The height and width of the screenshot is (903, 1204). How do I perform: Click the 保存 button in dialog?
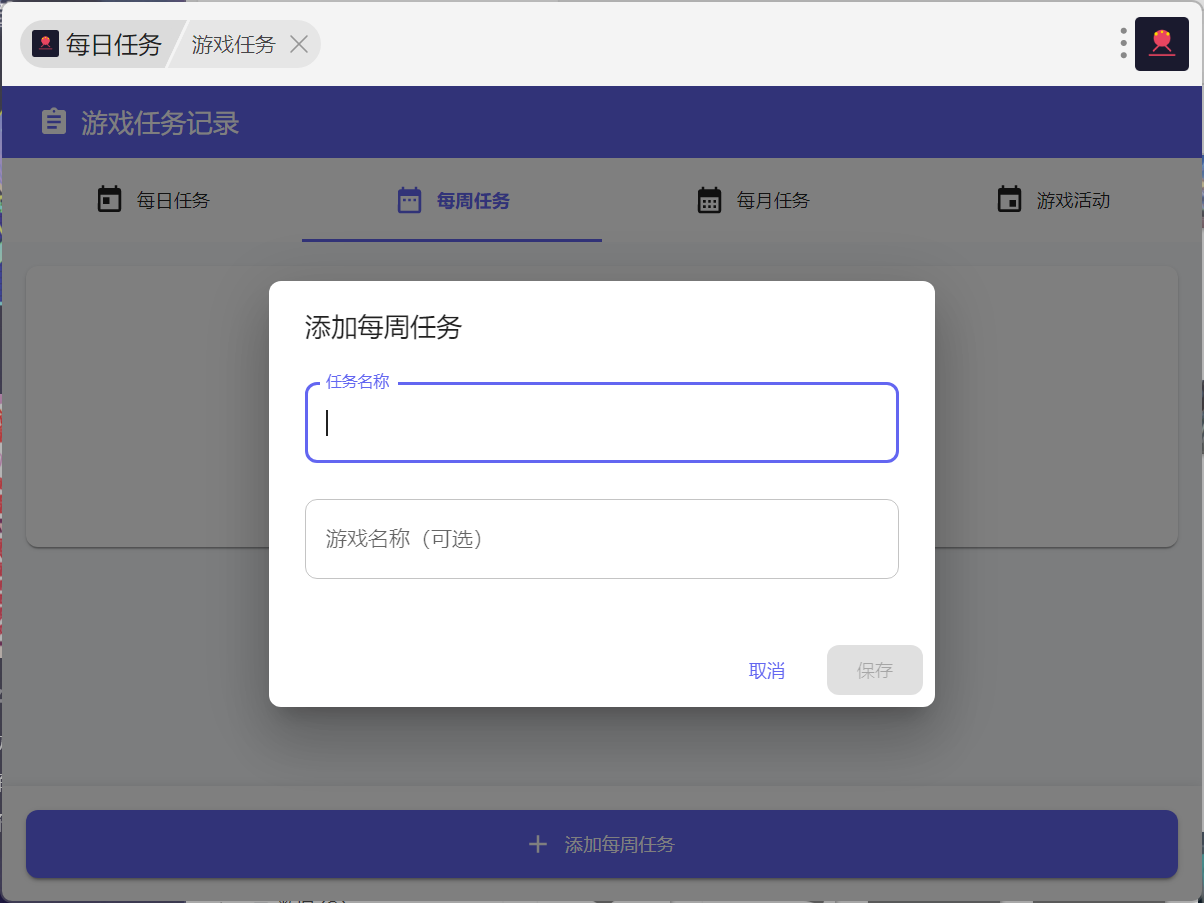point(874,670)
